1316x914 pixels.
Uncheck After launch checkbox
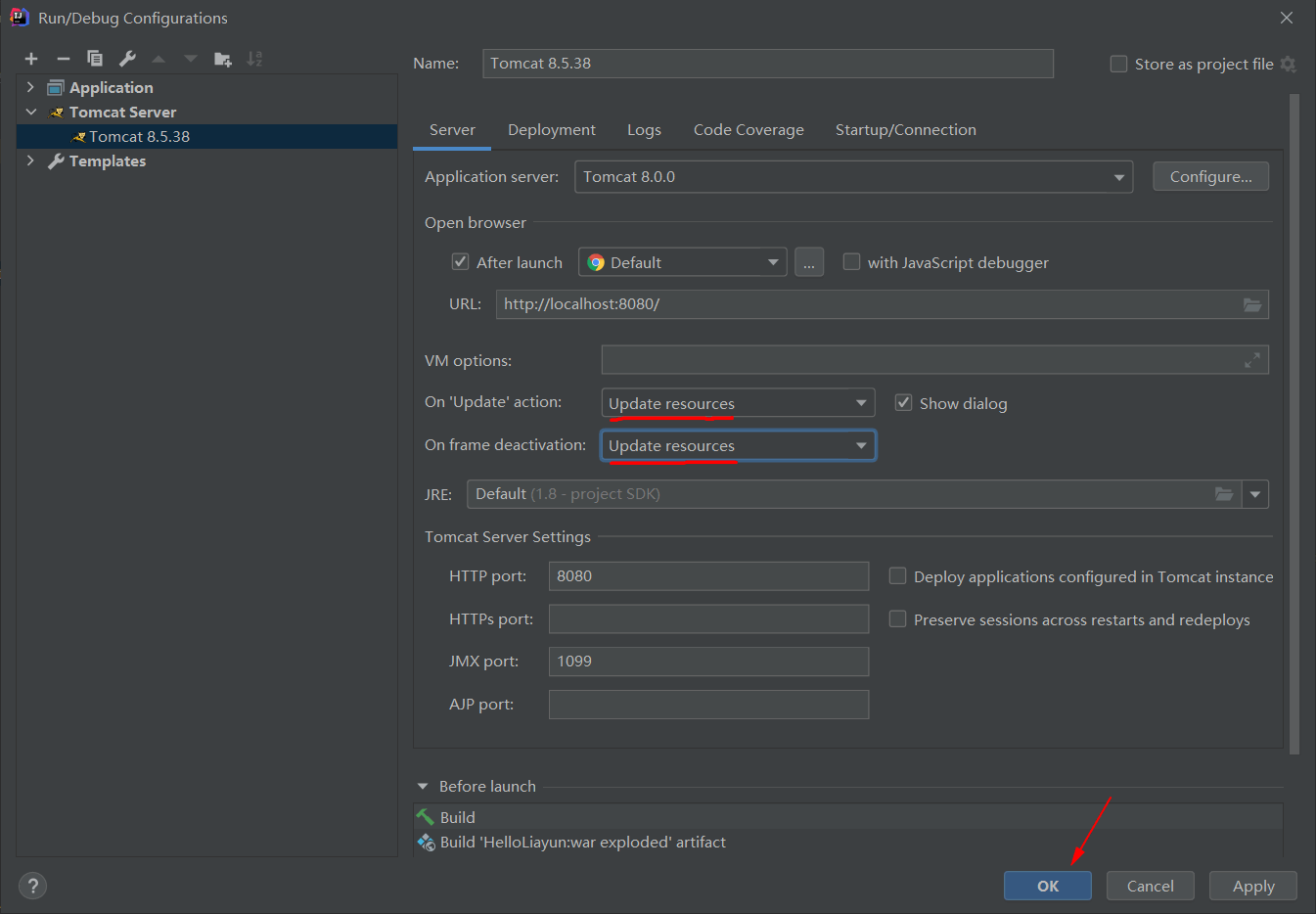click(x=460, y=262)
